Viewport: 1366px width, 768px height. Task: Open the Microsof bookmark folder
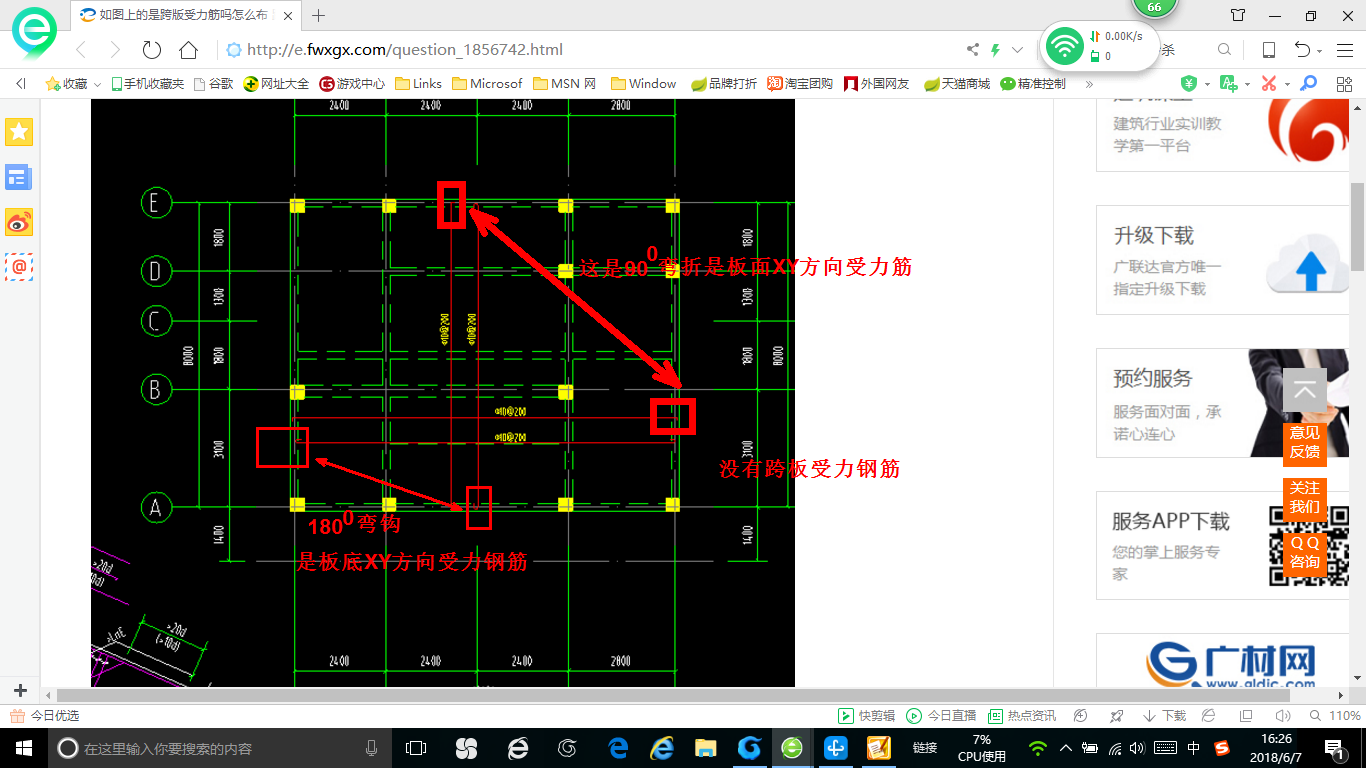[488, 84]
